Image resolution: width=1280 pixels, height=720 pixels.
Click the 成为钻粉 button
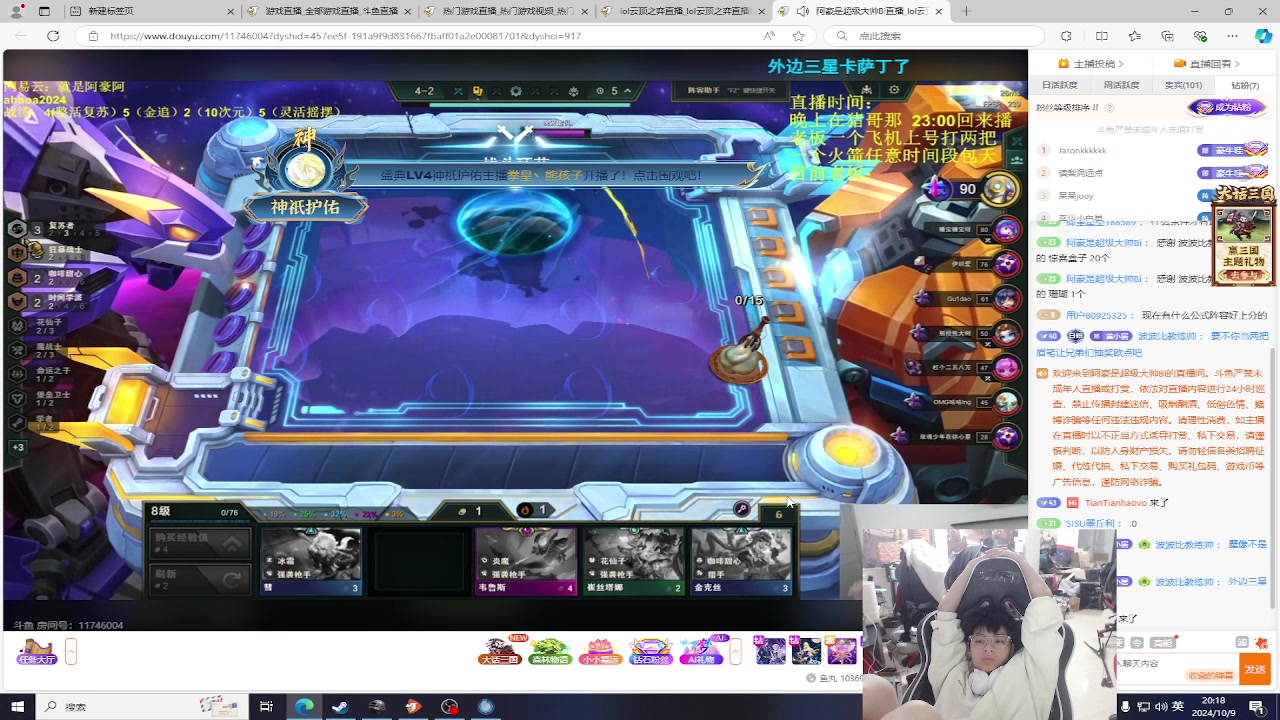coord(1227,107)
